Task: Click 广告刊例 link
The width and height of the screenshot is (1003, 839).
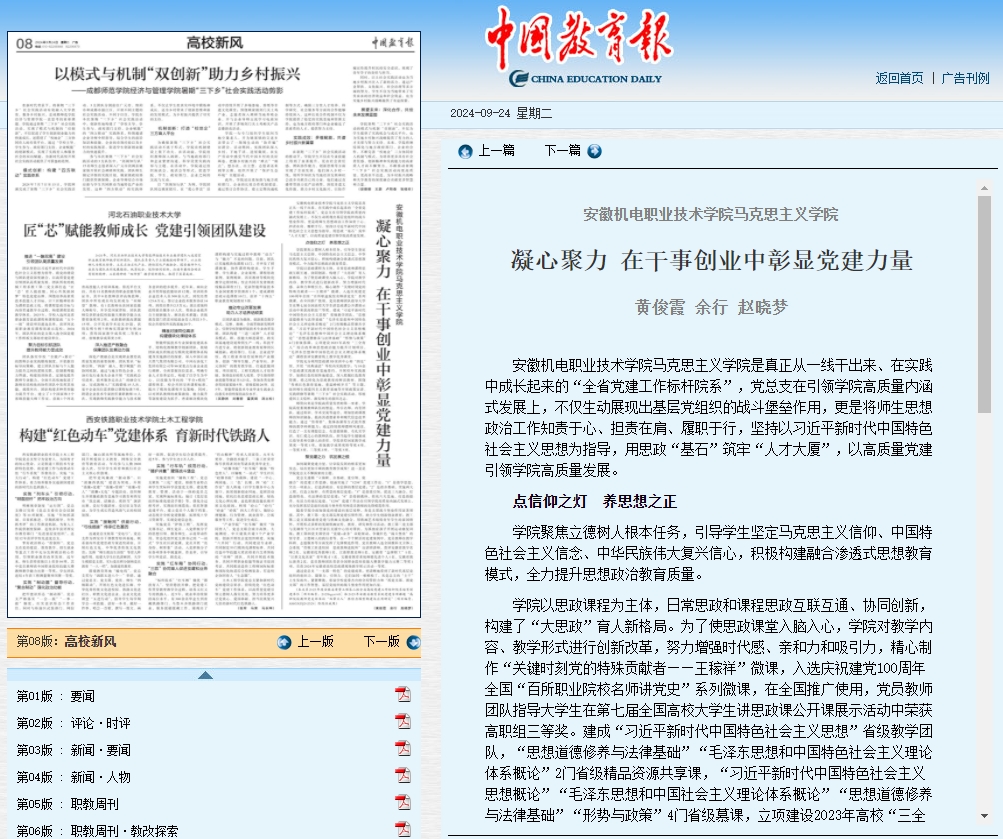Action: 965,78
